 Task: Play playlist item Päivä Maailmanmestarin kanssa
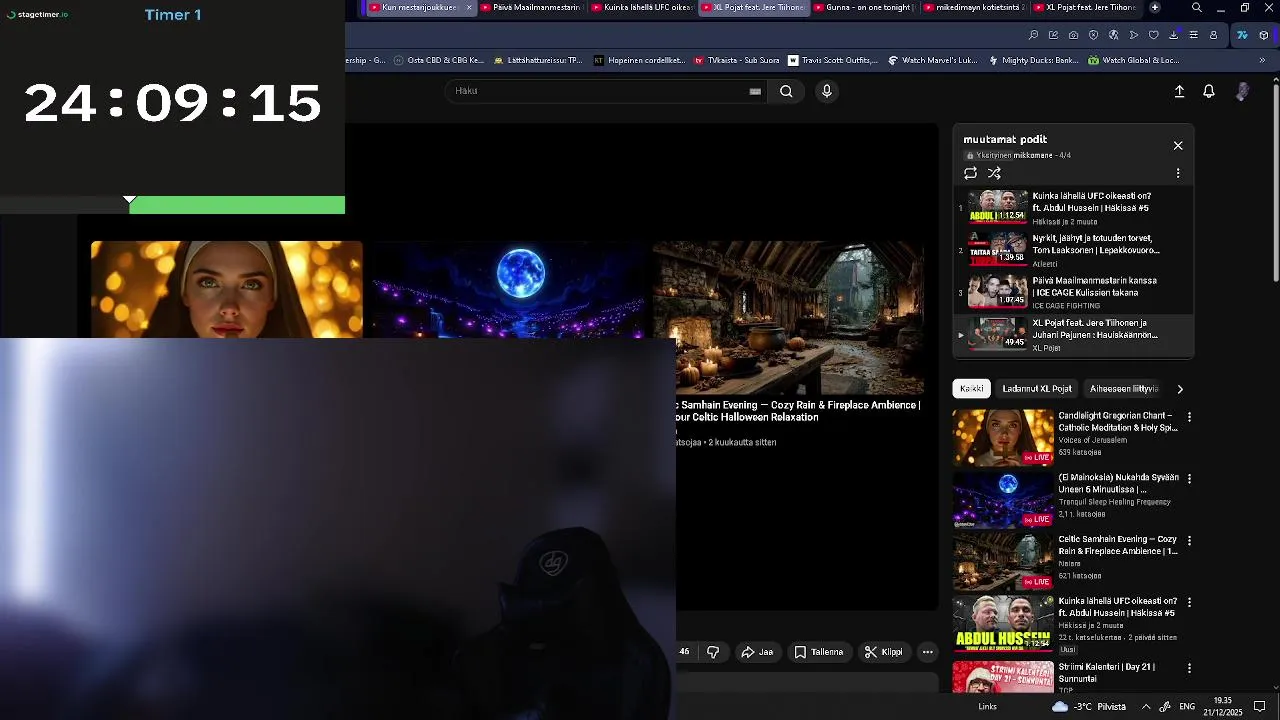(x=1073, y=292)
